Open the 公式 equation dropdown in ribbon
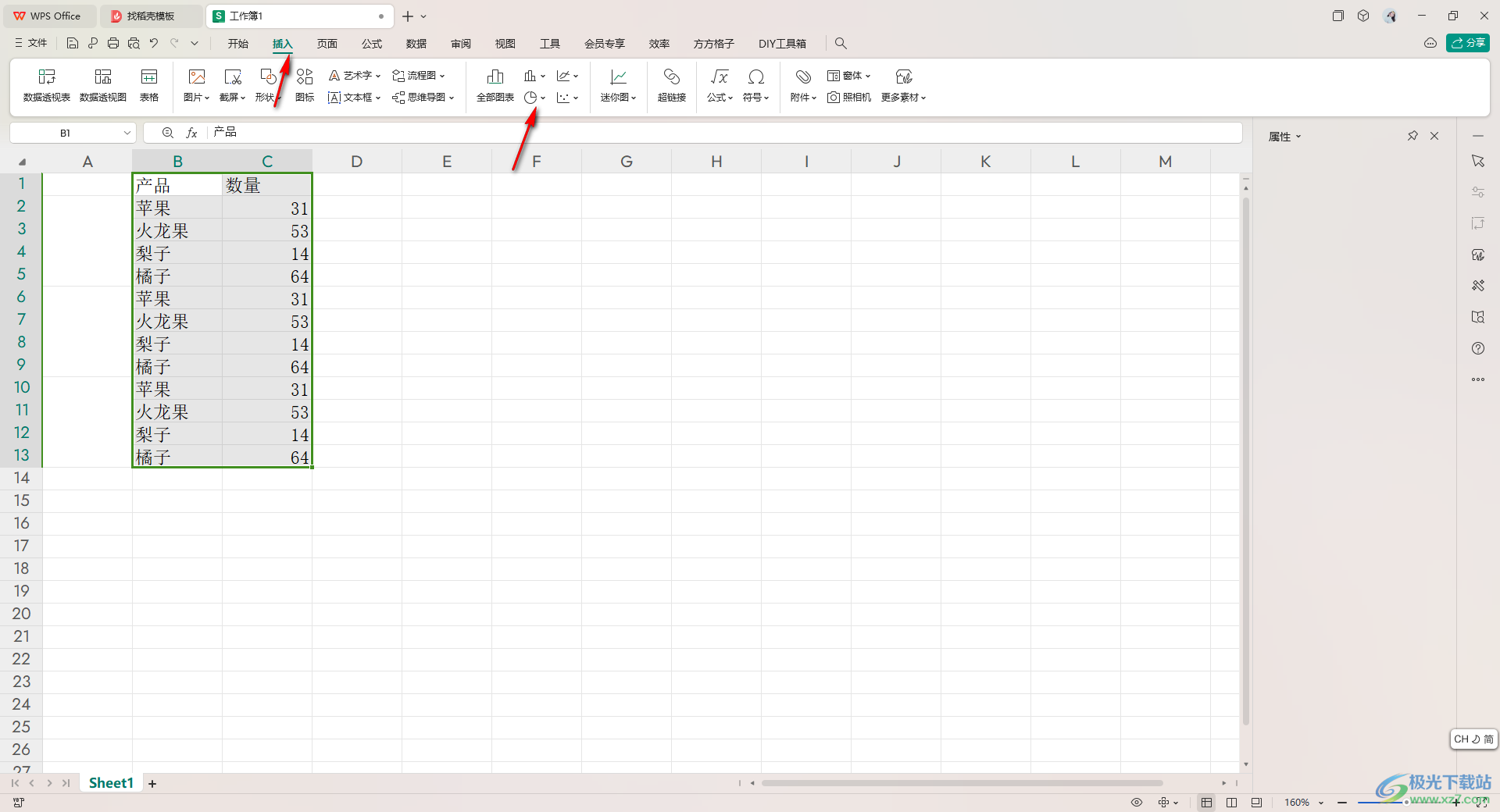Screen dimensions: 1500x812 pyautogui.click(x=720, y=85)
